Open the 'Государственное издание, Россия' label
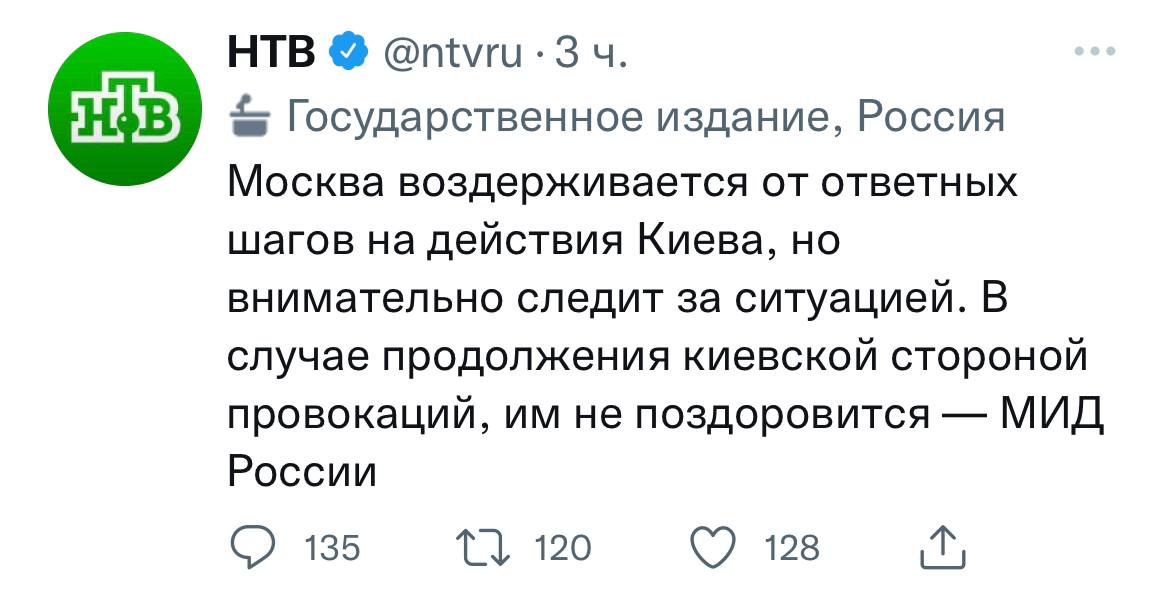The width and height of the screenshot is (1170, 613). point(645,118)
